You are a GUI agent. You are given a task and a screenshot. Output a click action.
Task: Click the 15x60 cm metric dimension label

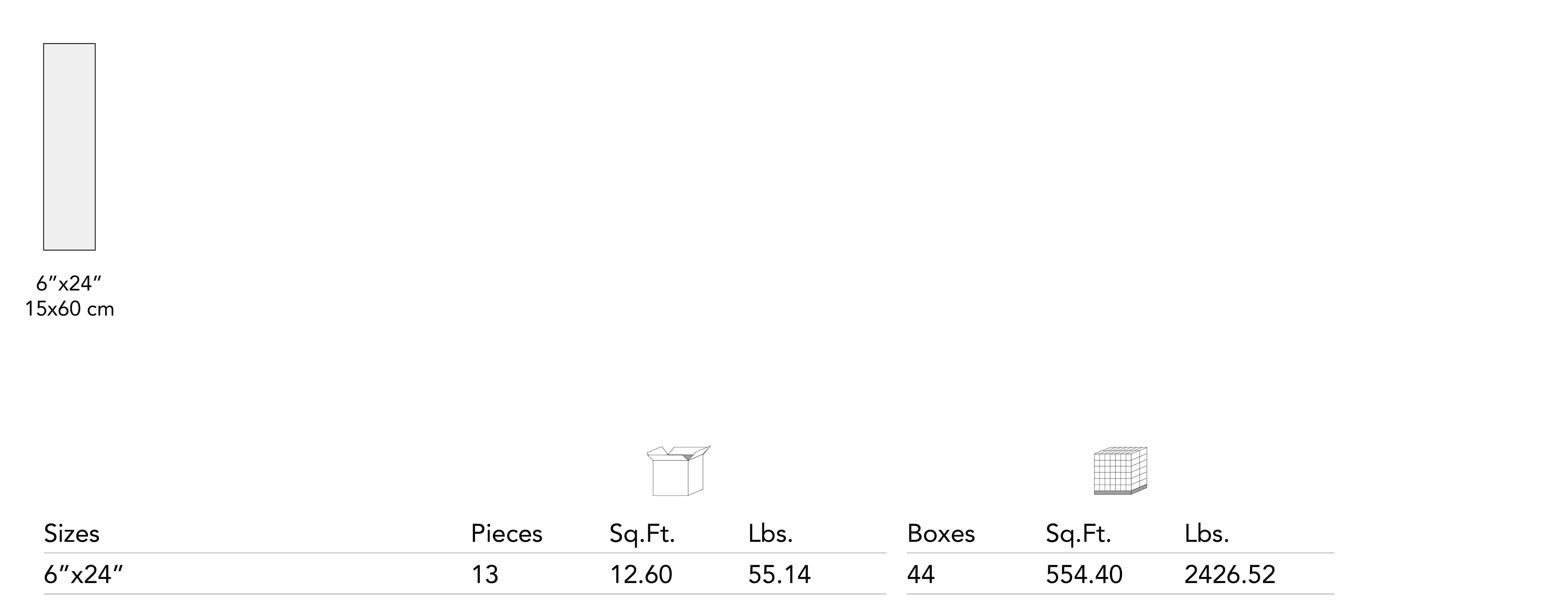pyautogui.click(x=69, y=309)
